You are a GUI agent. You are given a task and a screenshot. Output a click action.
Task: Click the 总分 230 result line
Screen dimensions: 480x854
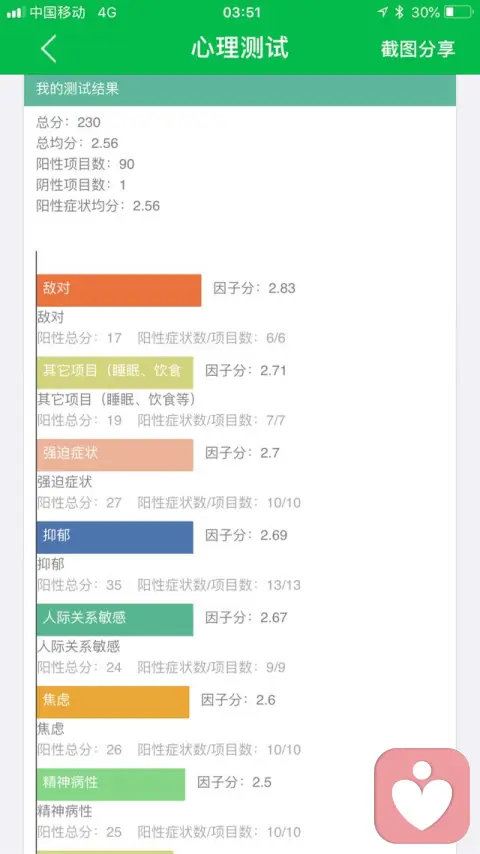69,122
